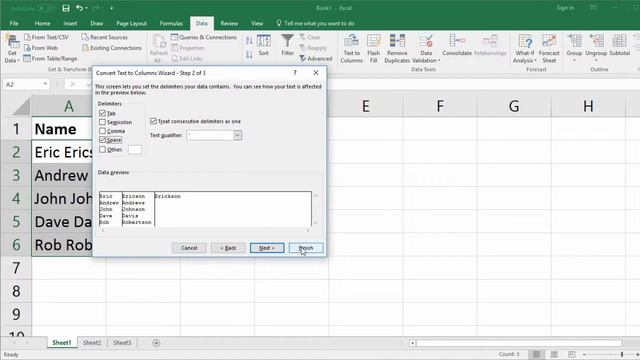Open Recent Sources

[105, 37]
